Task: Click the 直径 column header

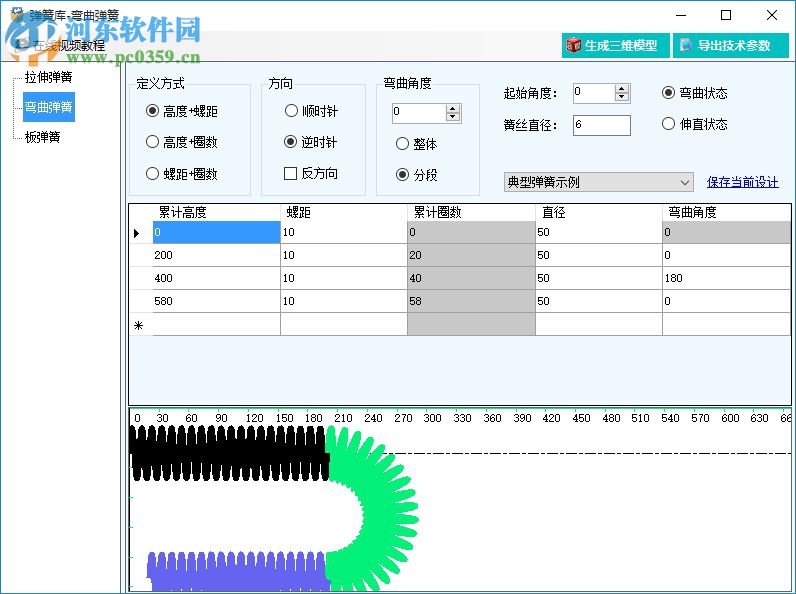Action: 599,212
